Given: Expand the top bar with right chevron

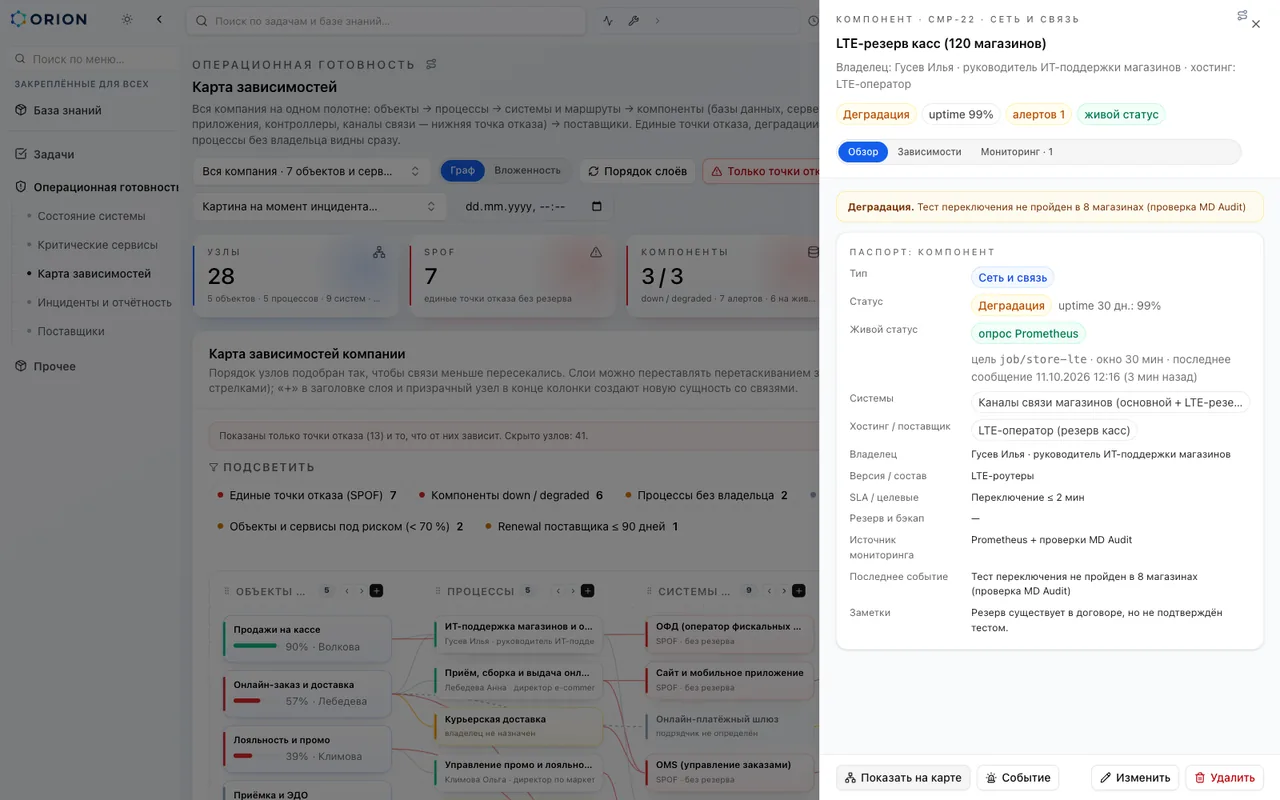Looking at the screenshot, I should click(657, 21).
